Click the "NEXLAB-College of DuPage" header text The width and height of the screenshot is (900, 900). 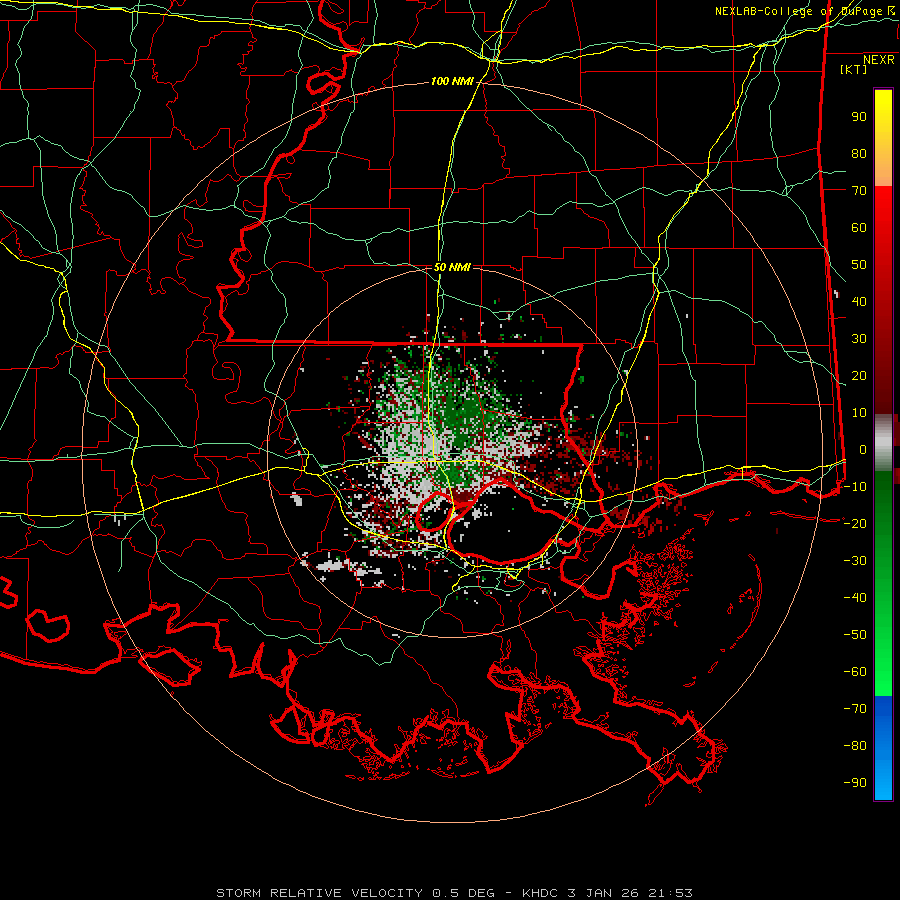(x=798, y=11)
